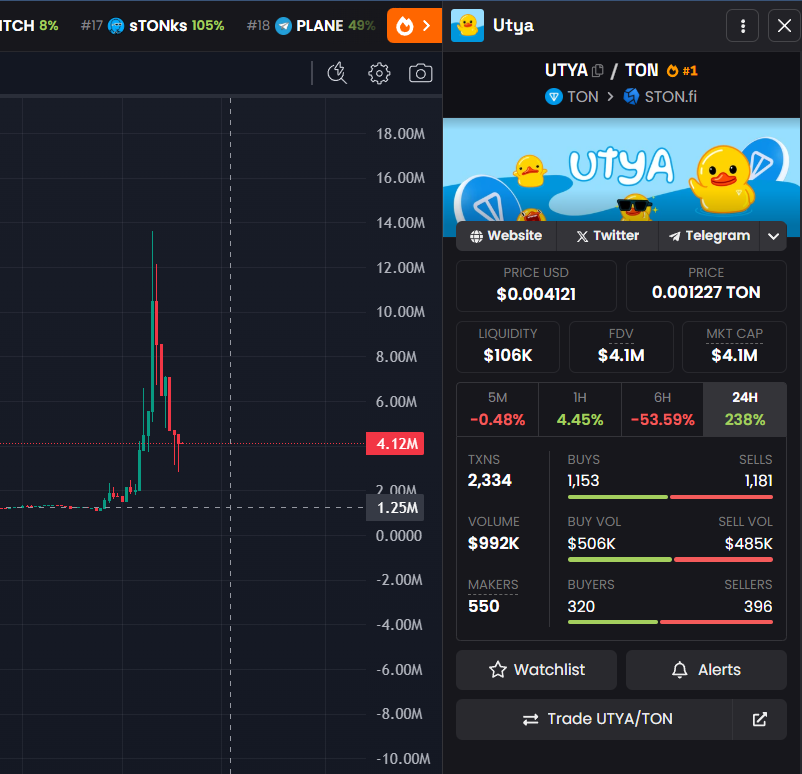Click the TXNS value 2,334
The height and width of the screenshot is (774, 802).
489,480
